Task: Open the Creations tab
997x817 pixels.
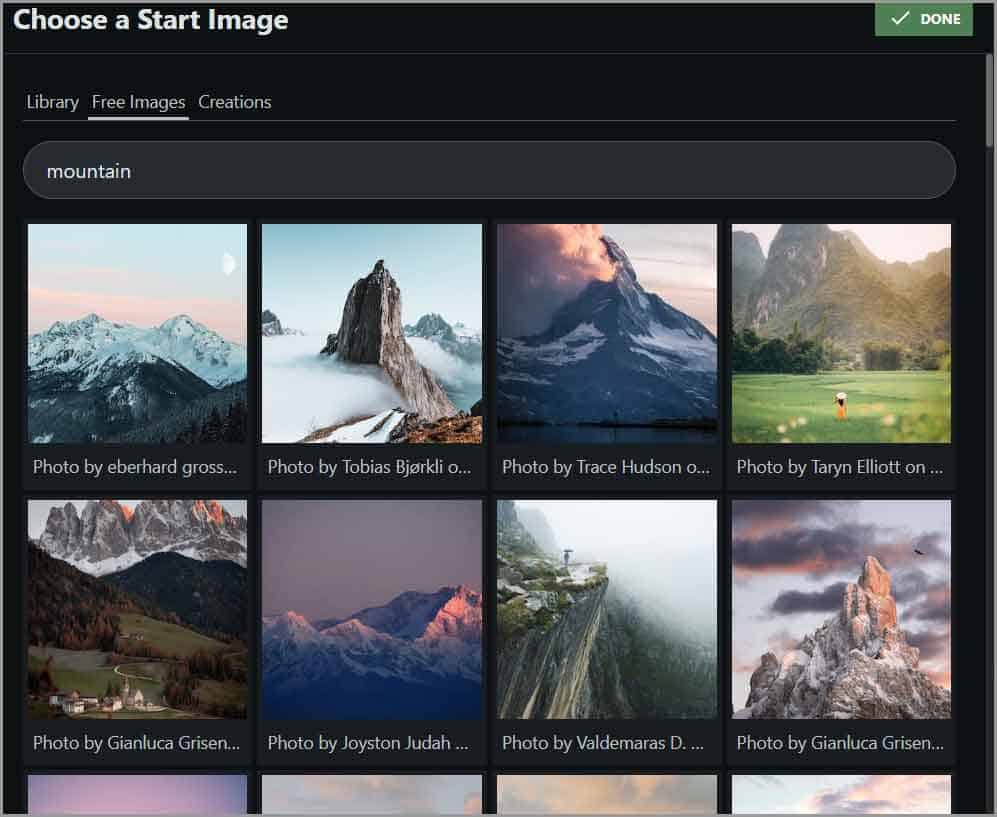Action: pyautogui.click(x=234, y=102)
